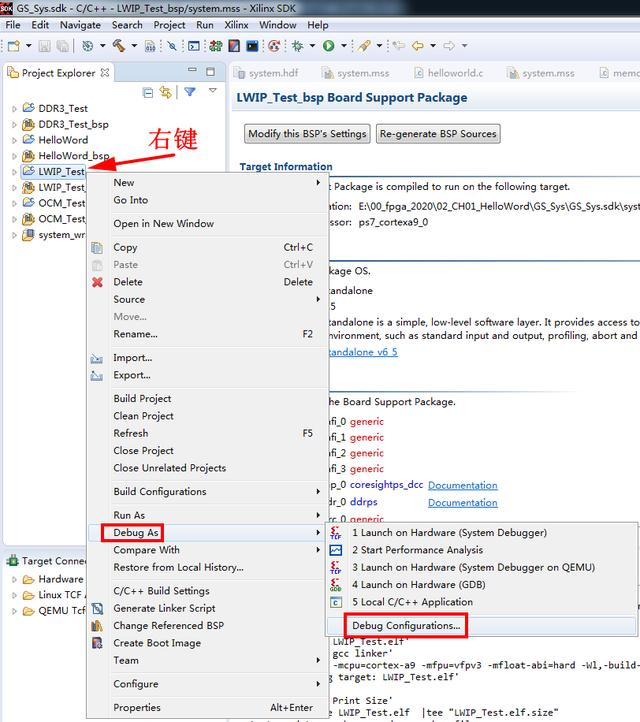Click the dark XSCT console icon
Image resolution: width=640 pixels, height=722 pixels.
coord(252,46)
